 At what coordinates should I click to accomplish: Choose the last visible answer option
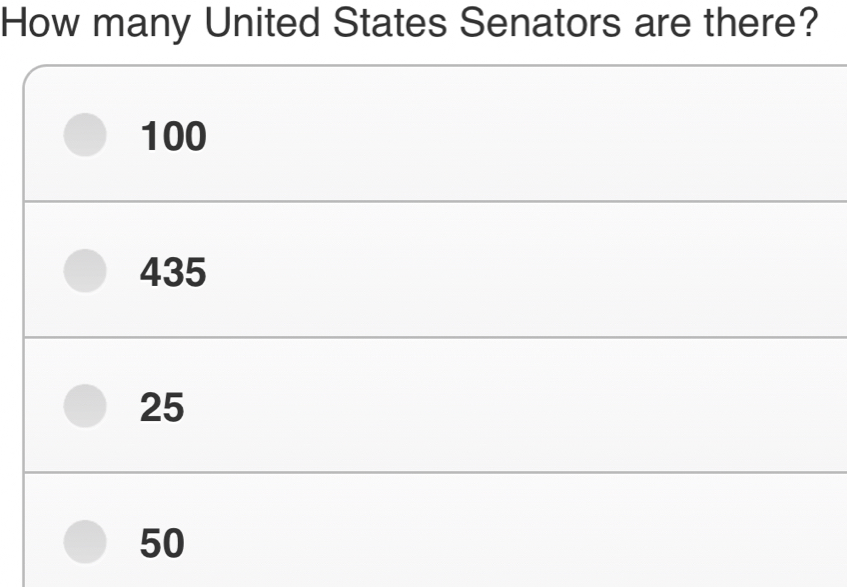tap(85, 542)
